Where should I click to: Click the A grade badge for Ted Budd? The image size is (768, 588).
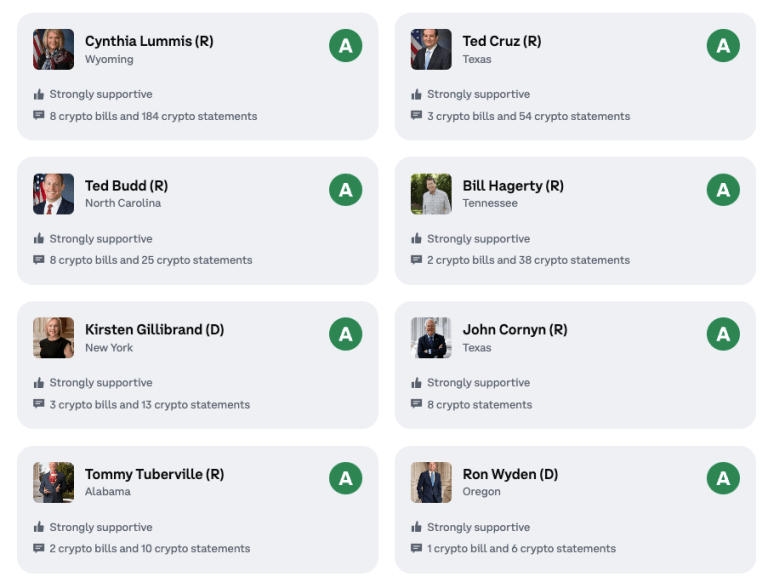345,189
